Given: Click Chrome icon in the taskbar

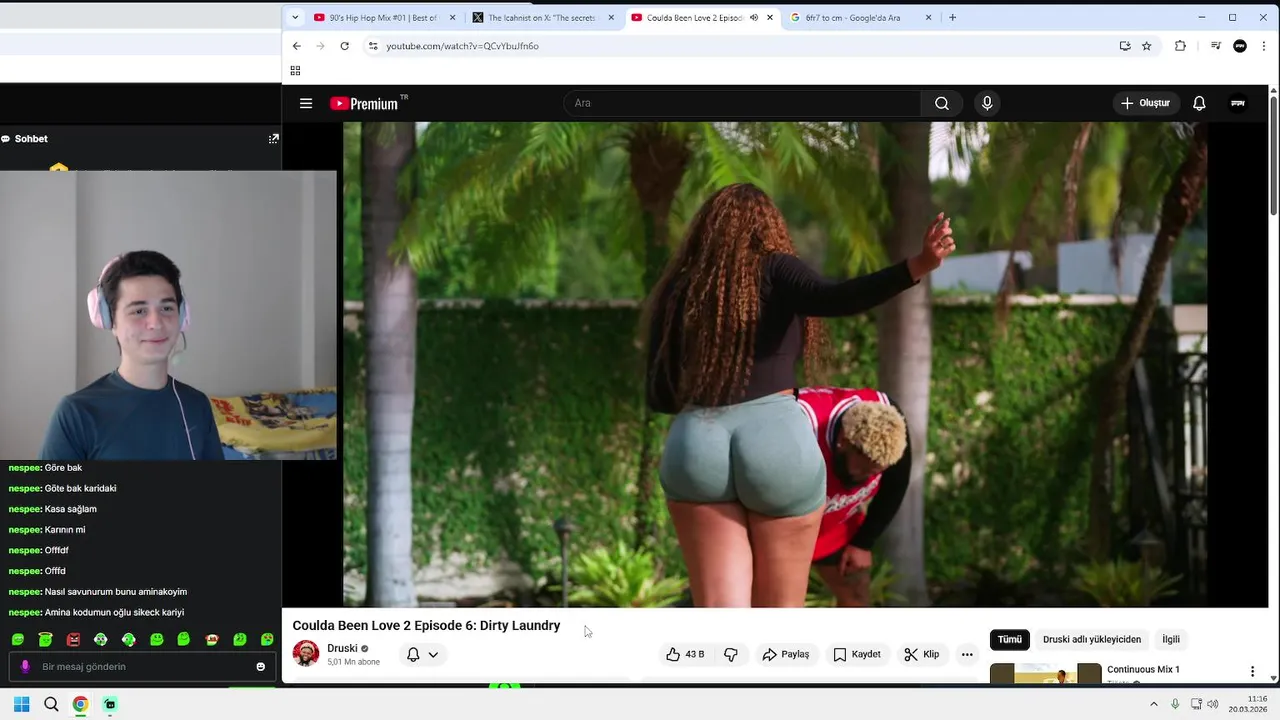Looking at the screenshot, I should pyautogui.click(x=80, y=704).
